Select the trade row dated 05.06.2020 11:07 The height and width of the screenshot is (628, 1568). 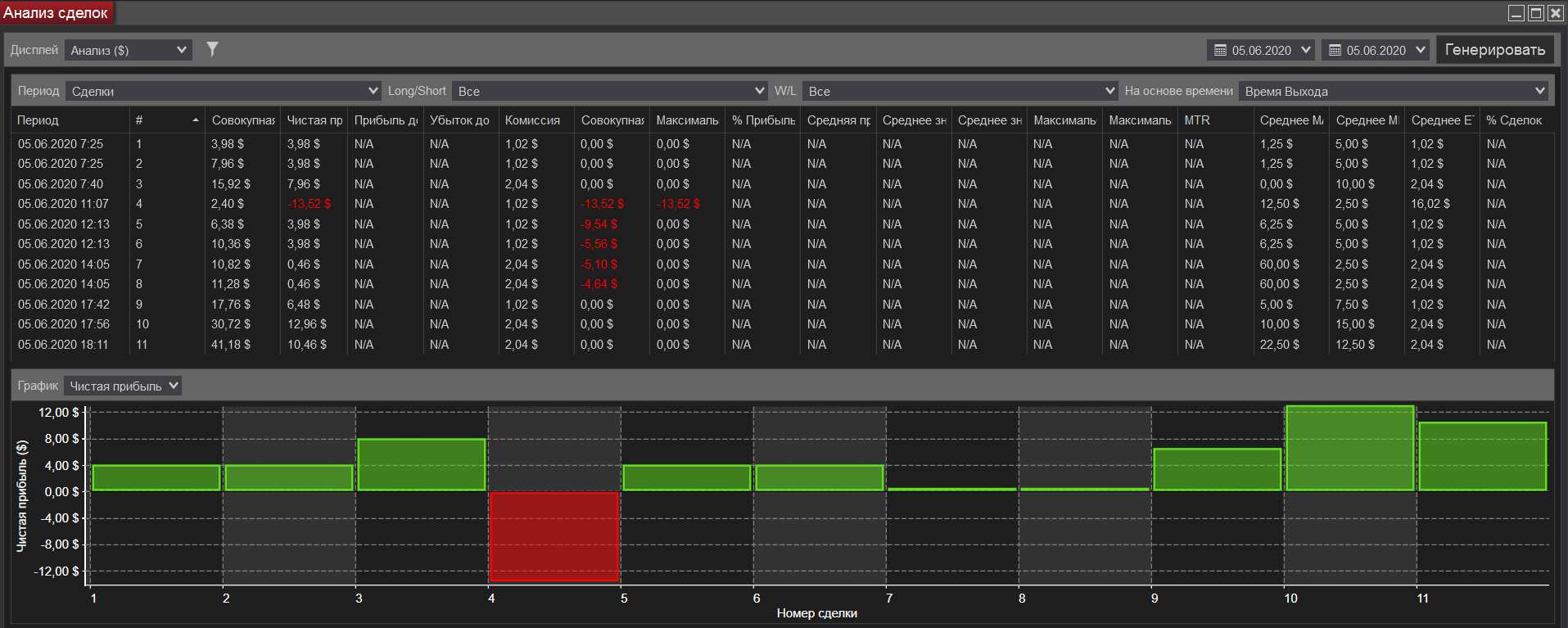pos(783,204)
